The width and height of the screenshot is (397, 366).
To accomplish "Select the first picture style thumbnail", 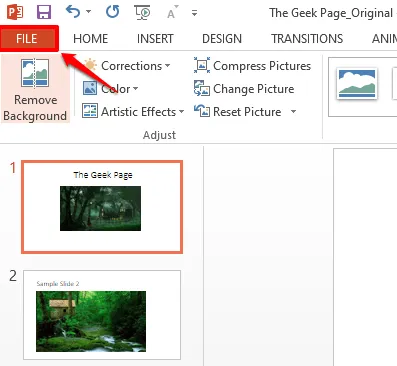I will (x=357, y=83).
